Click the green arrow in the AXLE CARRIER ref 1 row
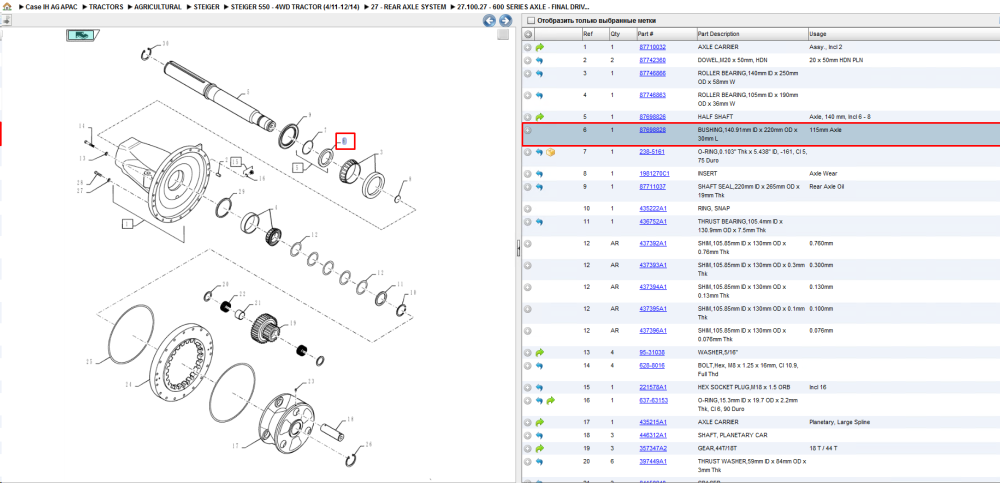The width and height of the screenshot is (1000, 483). 540,47
